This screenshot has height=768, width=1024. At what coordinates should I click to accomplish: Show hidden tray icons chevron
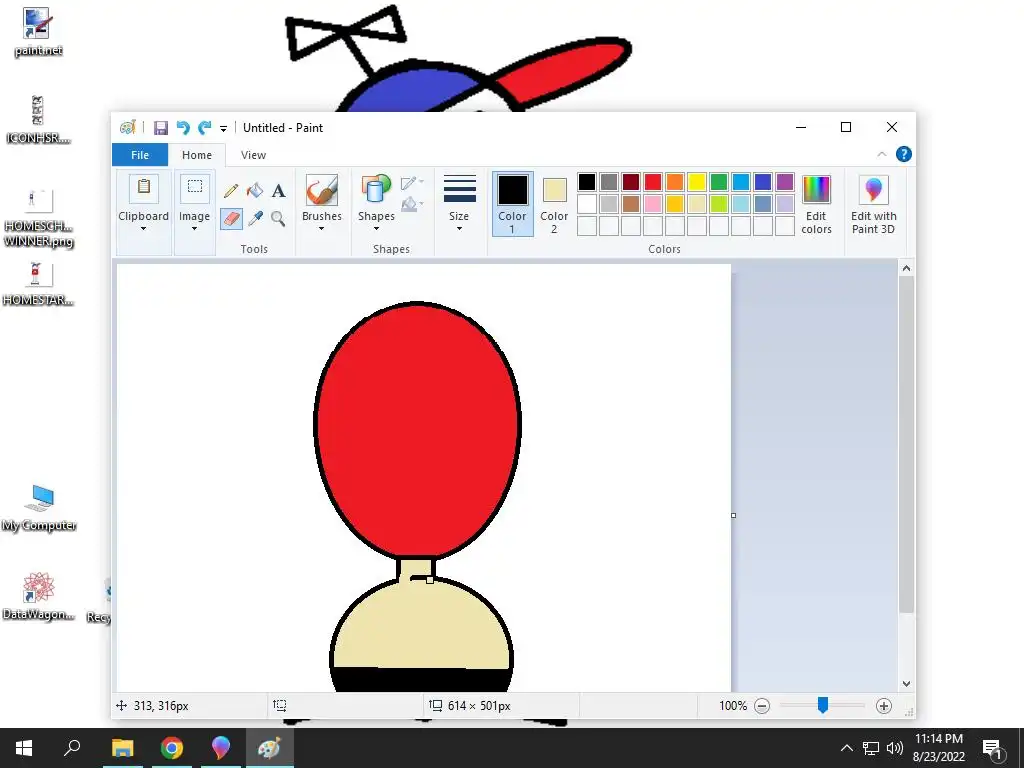(x=846, y=748)
